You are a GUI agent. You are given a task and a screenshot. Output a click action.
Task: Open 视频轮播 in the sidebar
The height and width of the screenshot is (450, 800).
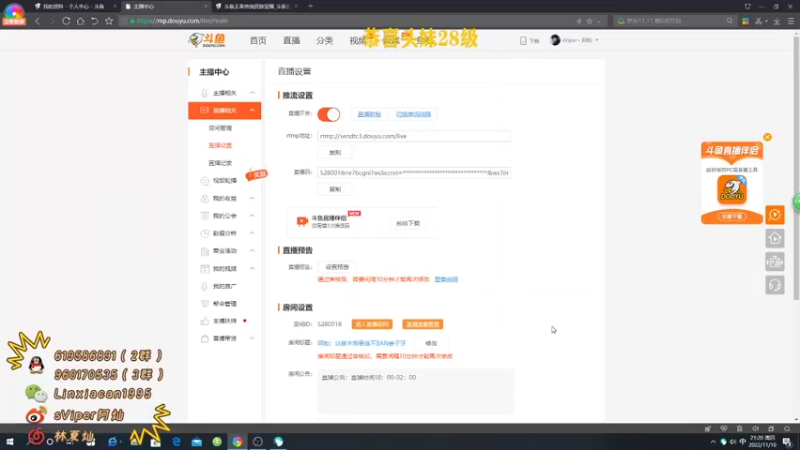pyautogui.click(x=224, y=181)
